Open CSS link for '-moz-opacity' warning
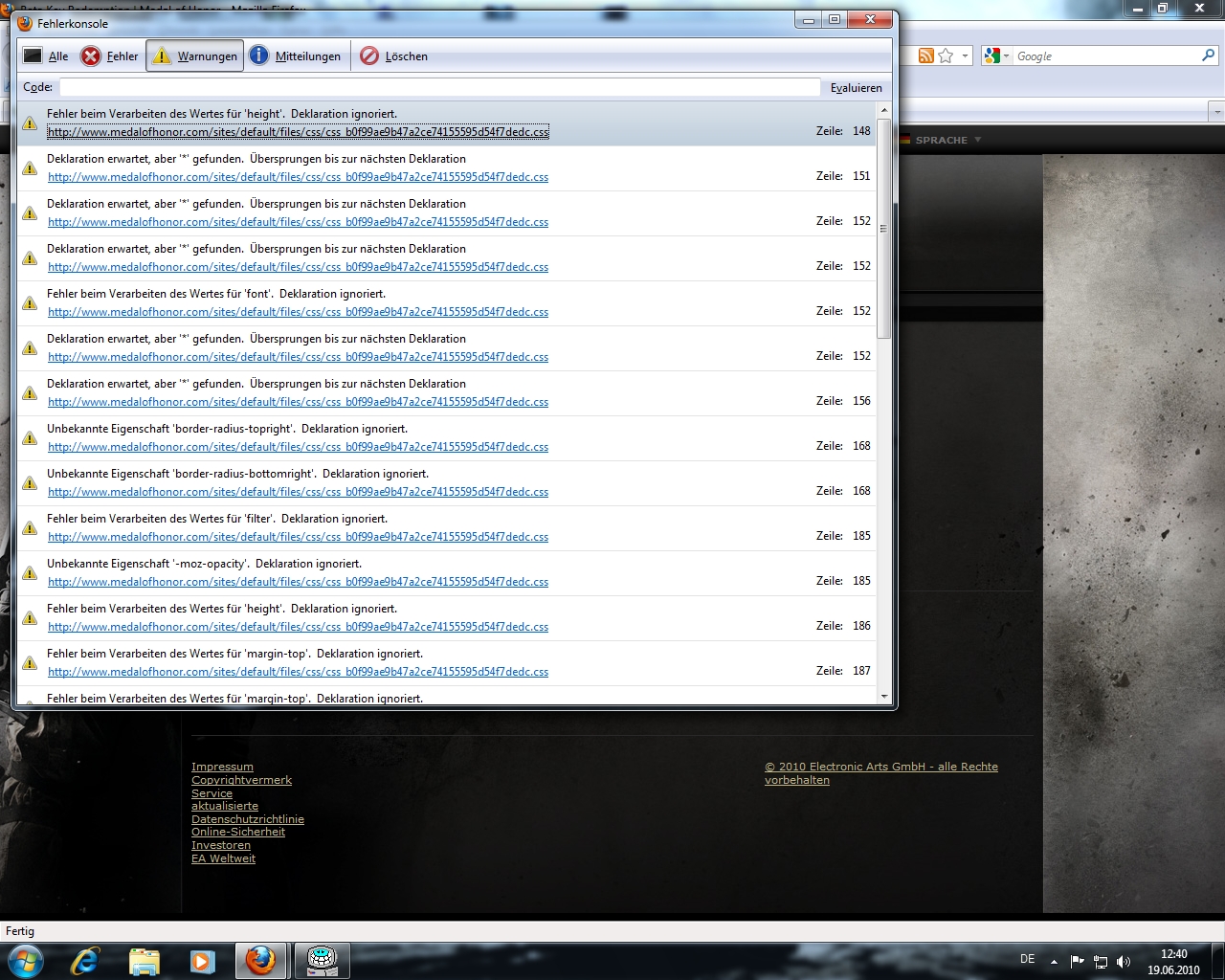 point(298,582)
